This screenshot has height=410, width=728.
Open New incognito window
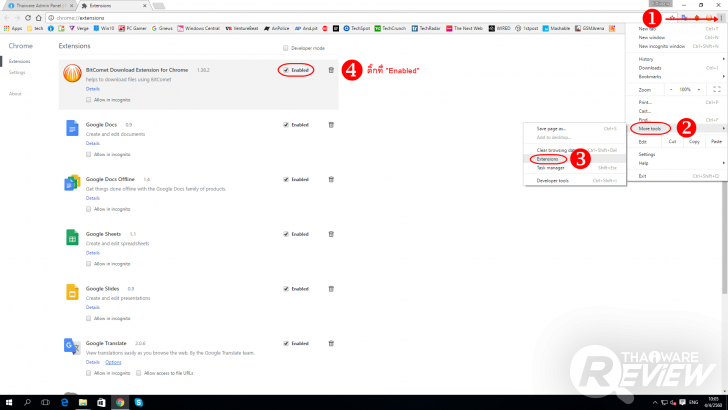(676, 46)
